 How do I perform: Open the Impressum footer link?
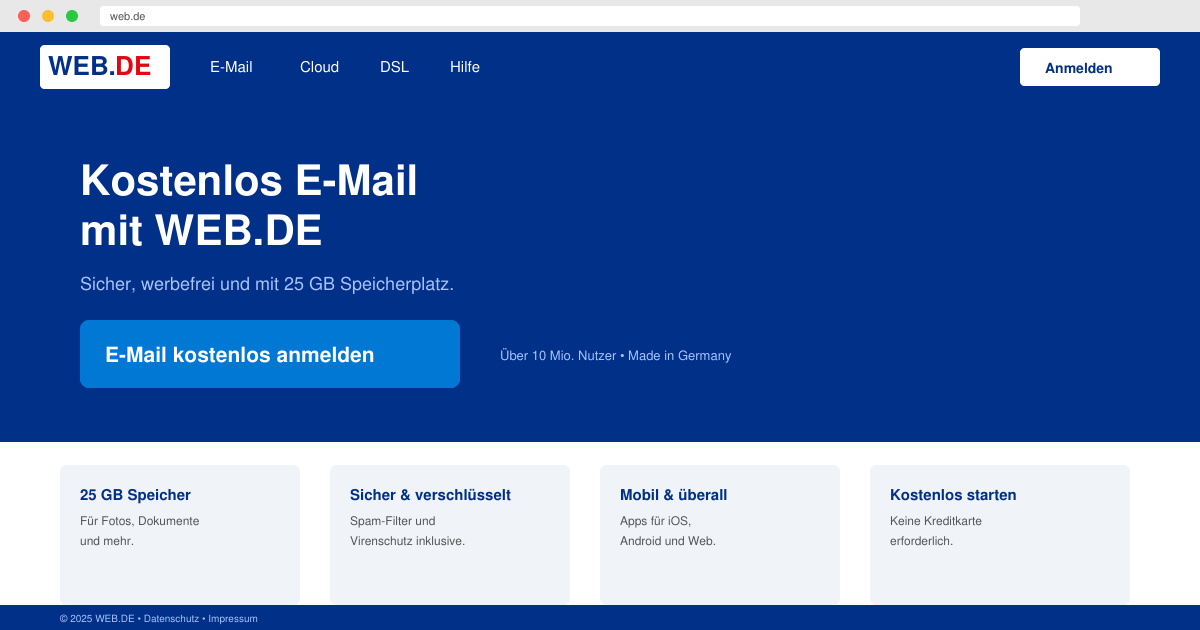(x=233, y=619)
